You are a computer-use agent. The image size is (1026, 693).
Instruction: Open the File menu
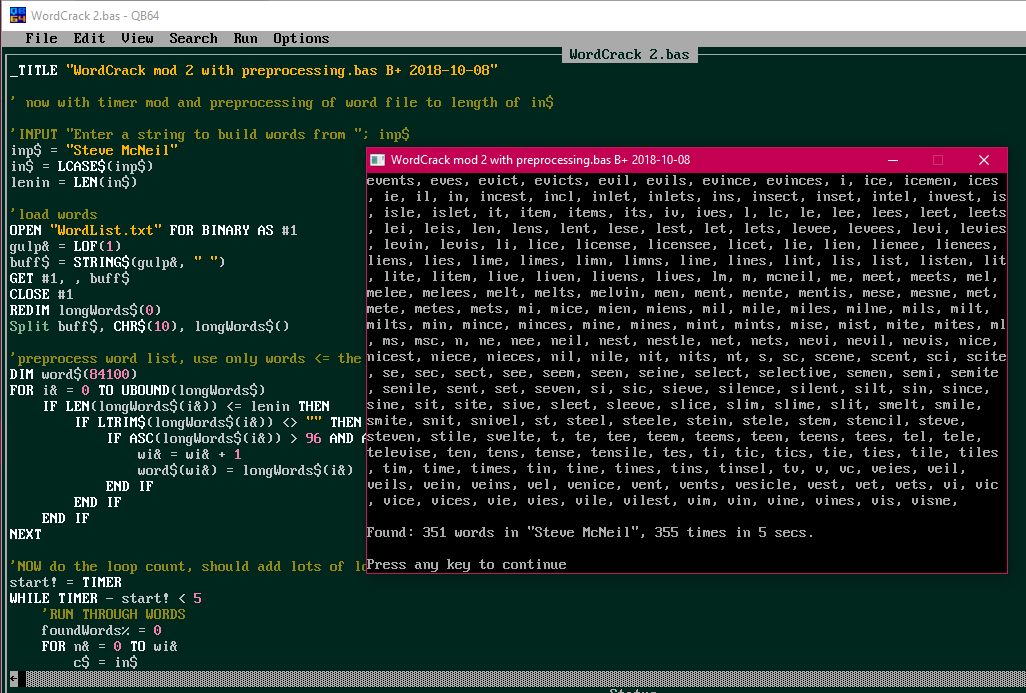[x=41, y=39]
